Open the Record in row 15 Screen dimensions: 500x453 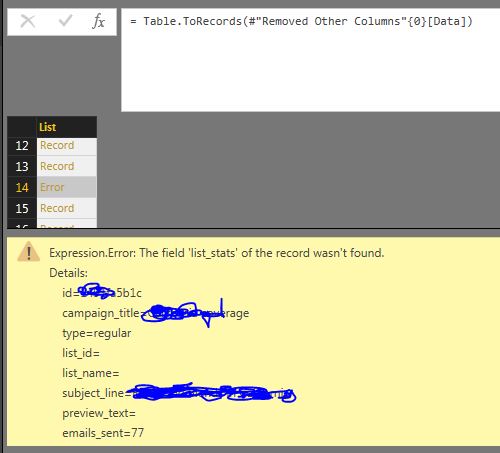tap(67, 208)
